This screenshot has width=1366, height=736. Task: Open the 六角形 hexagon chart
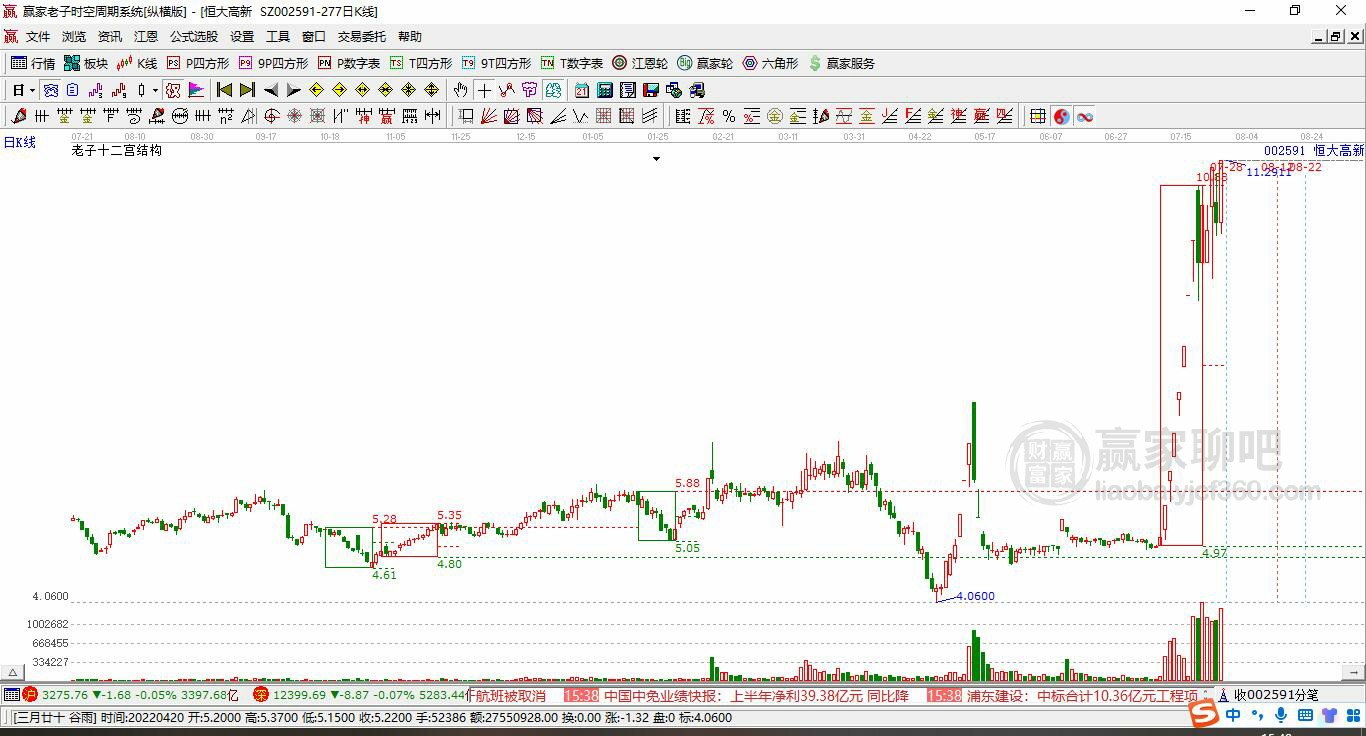pos(770,63)
